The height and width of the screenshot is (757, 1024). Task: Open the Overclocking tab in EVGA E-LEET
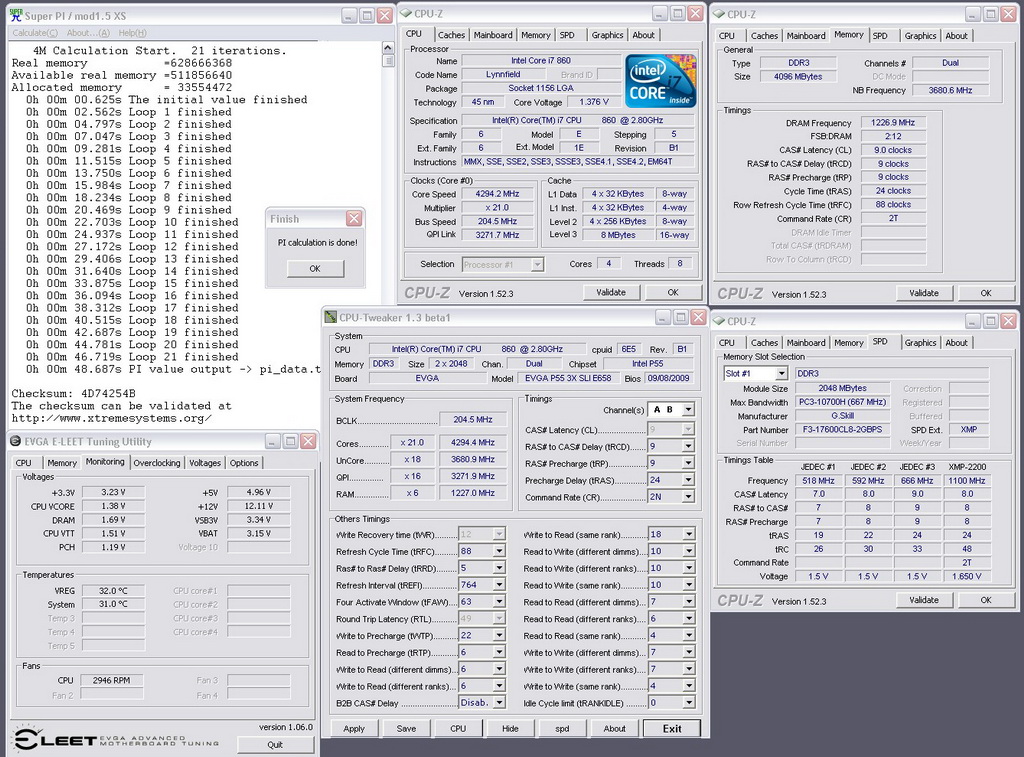157,462
